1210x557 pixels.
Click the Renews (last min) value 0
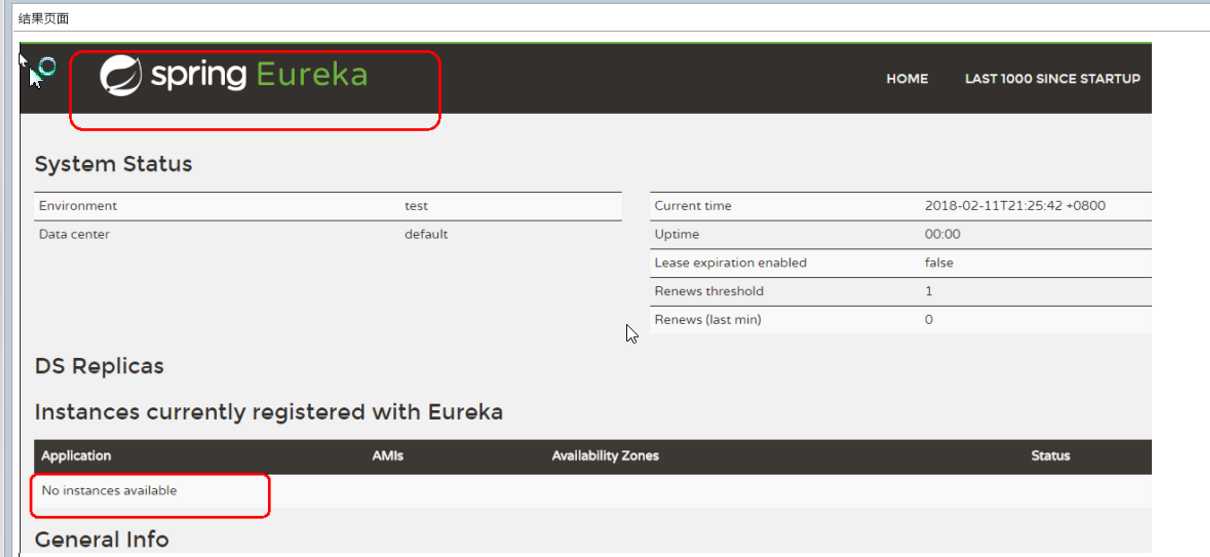click(x=929, y=320)
